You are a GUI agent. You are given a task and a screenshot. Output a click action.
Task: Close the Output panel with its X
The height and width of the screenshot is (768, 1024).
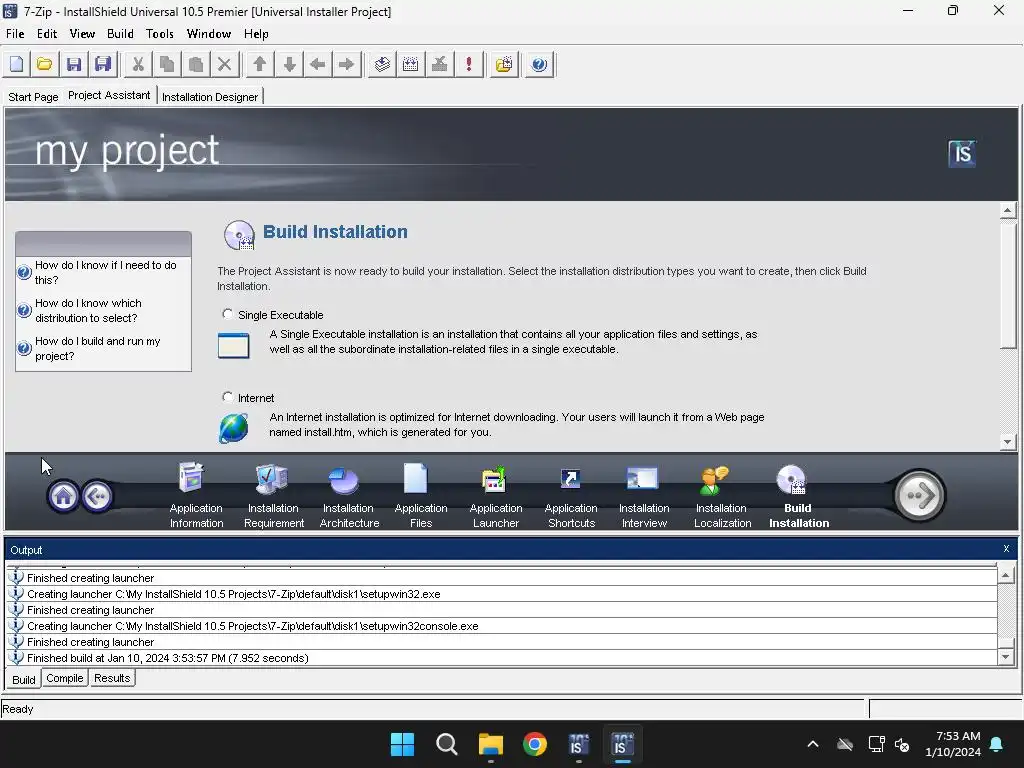coord(1006,549)
